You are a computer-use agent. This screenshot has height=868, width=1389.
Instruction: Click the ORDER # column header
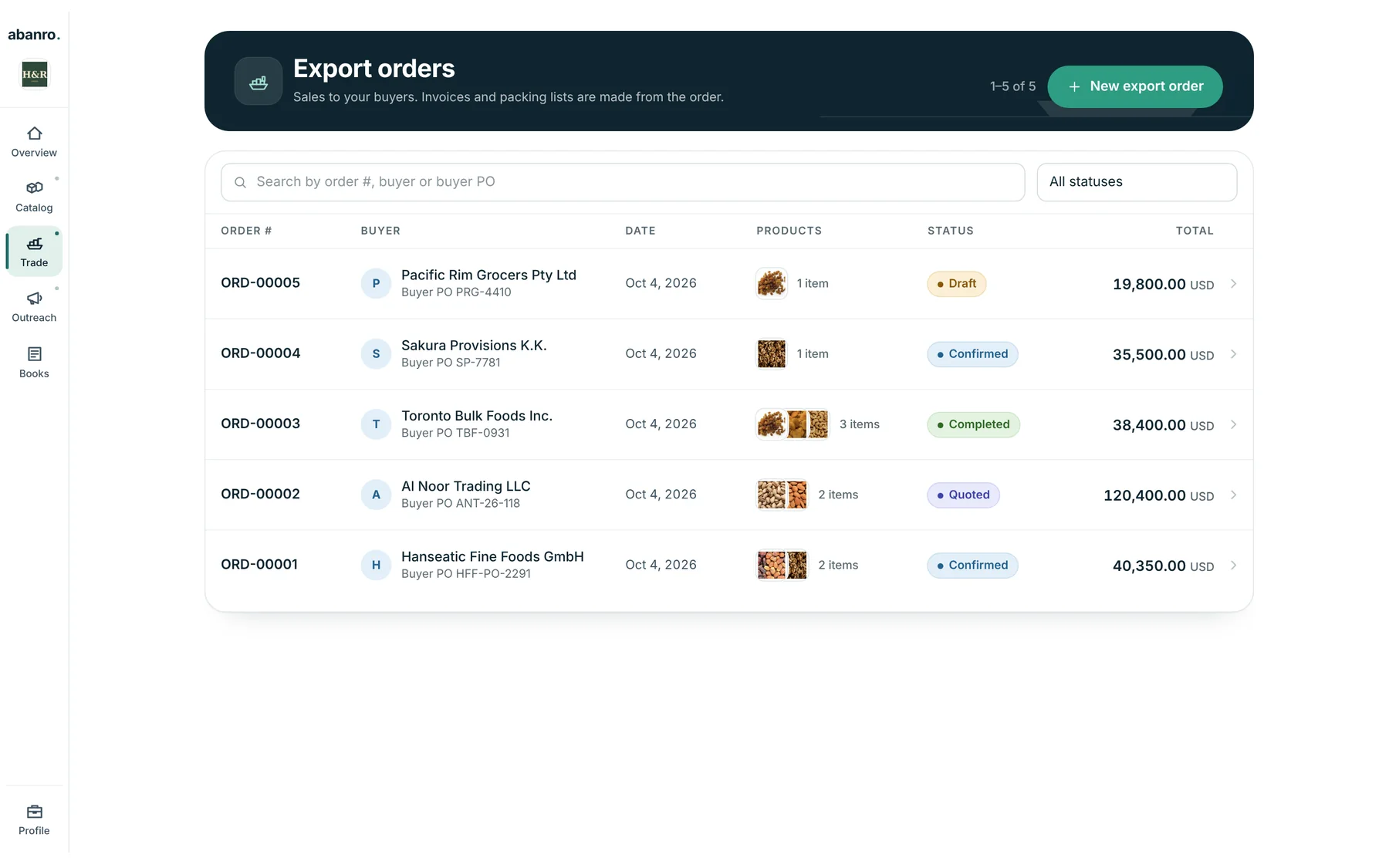point(246,231)
